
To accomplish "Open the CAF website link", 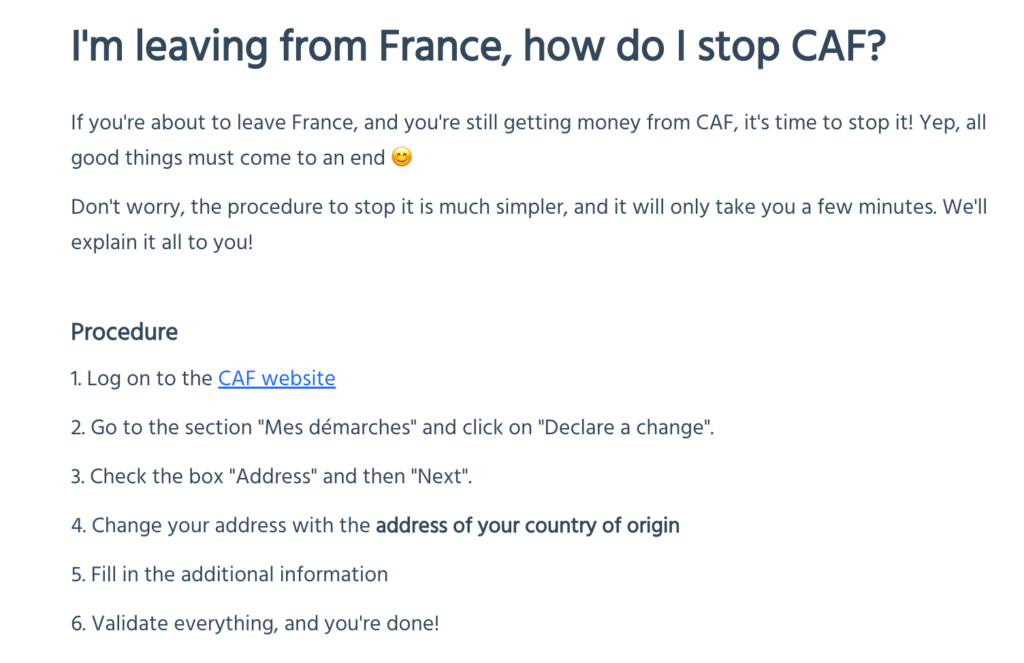I will coord(276,378).
